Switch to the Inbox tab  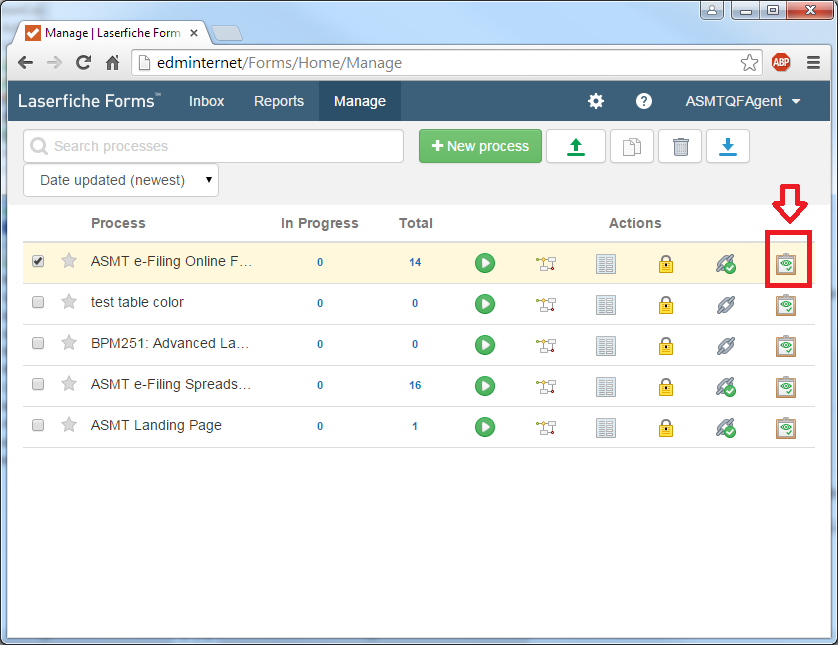pos(206,101)
